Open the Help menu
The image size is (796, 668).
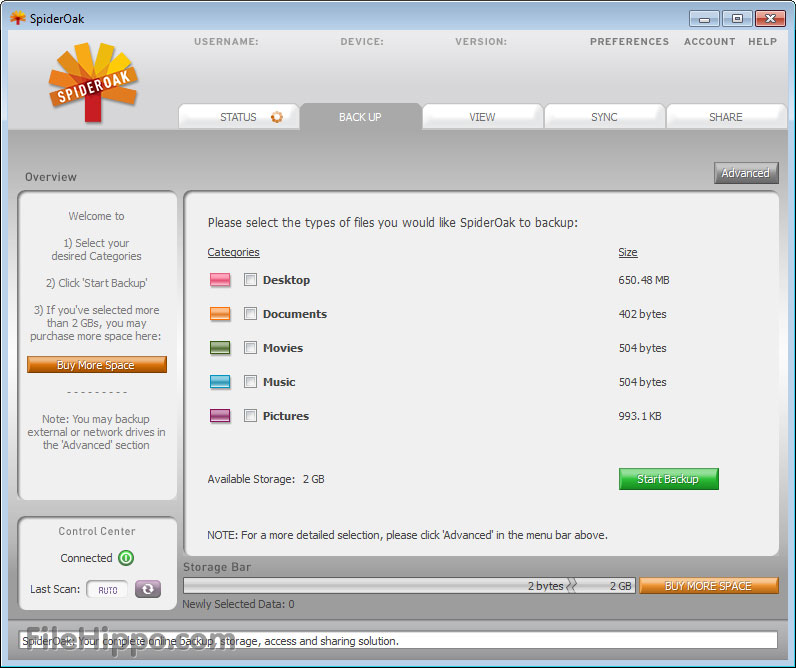762,42
